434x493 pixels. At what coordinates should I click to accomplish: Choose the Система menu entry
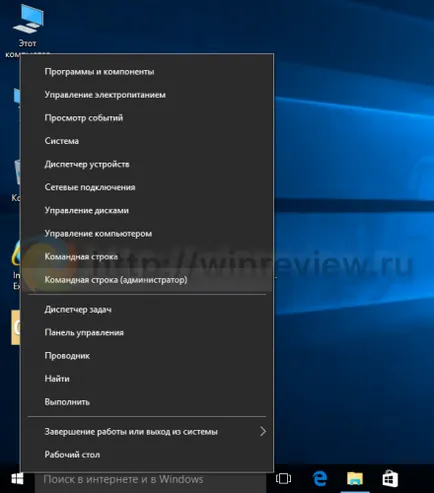147,141
